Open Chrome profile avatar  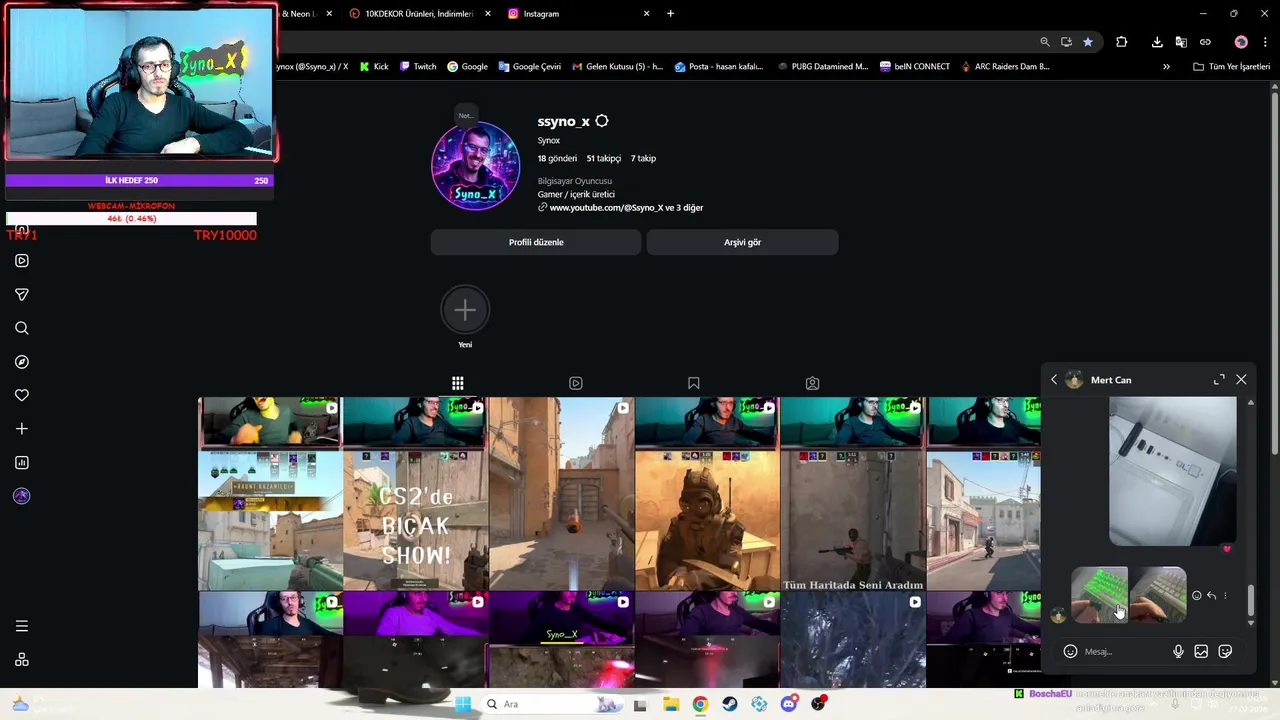click(x=1241, y=42)
